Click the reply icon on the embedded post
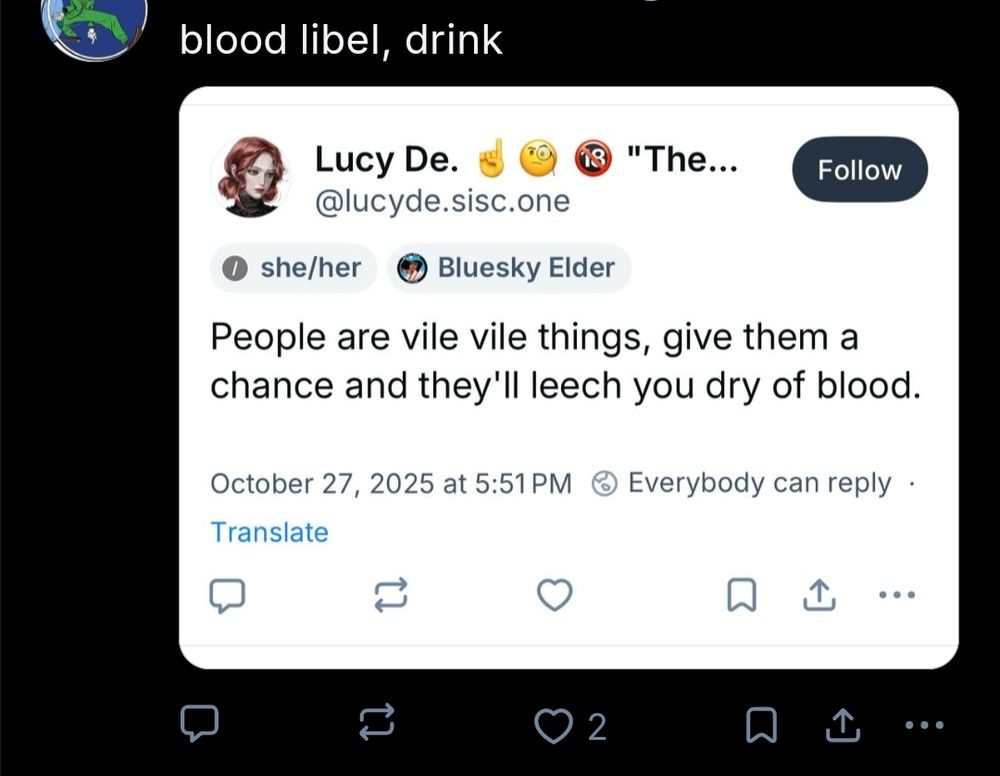1000x776 pixels. pyautogui.click(x=229, y=595)
